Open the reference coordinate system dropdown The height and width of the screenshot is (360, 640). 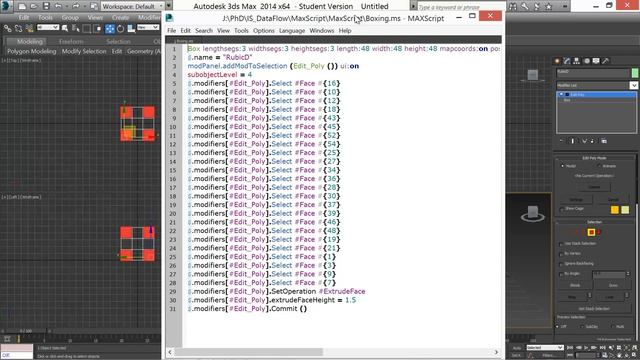click(148, 27)
